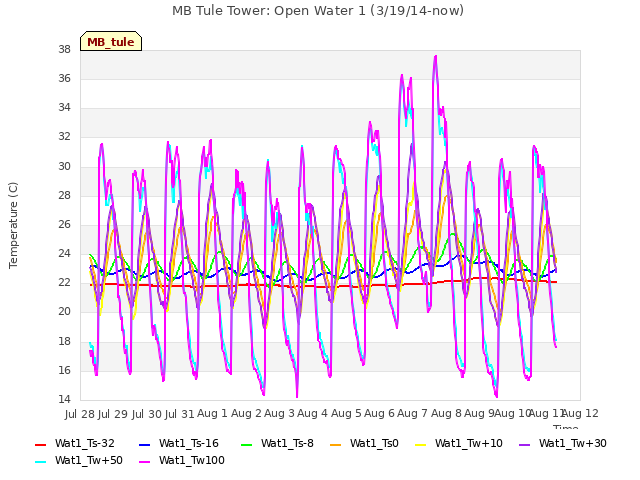This screenshot has height=480, width=640.
Task: Click the red Wat1_Ts-32 legend color marker
Action: pyautogui.click(x=41, y=444)
